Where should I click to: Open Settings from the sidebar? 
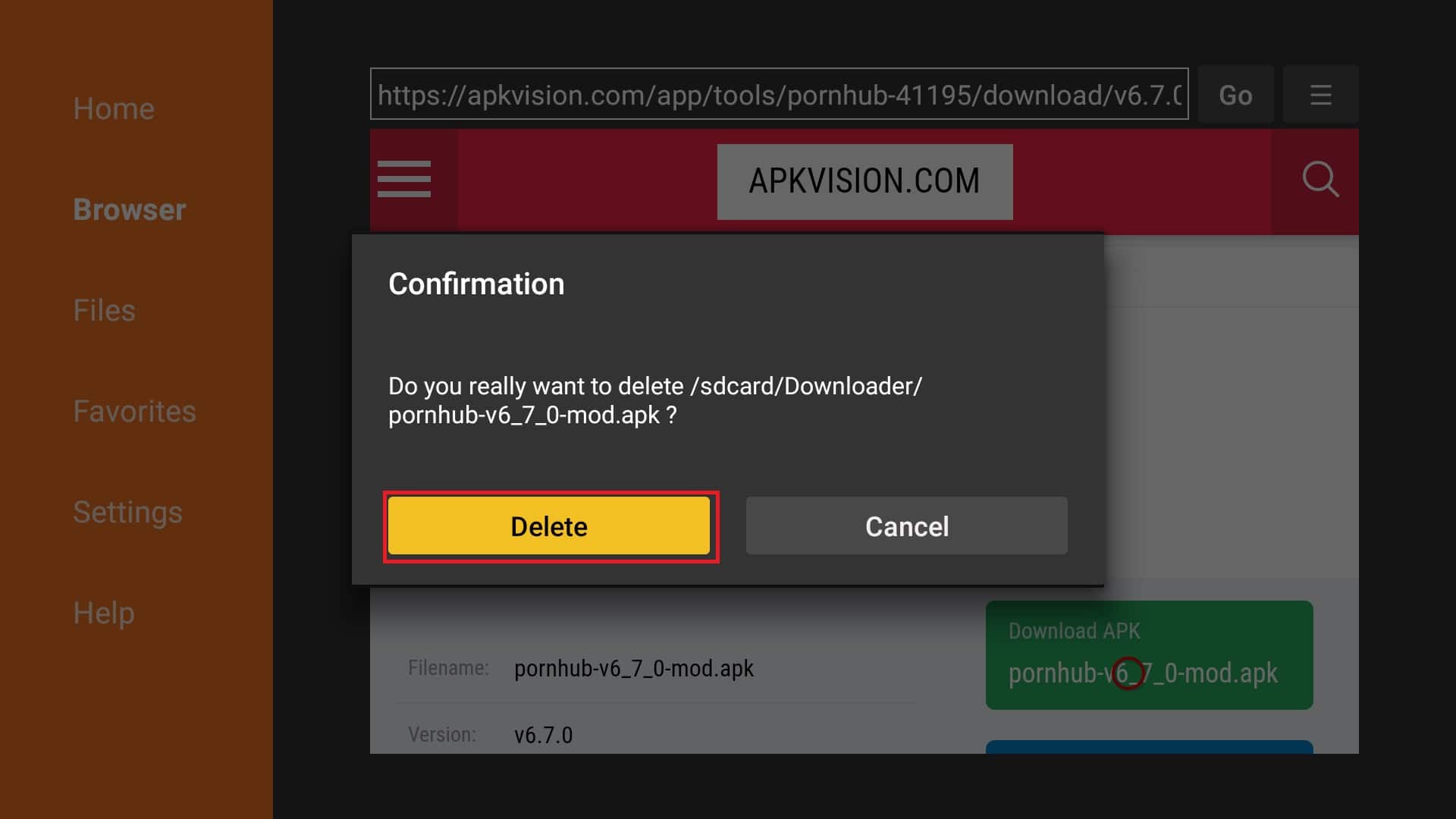(127, 512)
